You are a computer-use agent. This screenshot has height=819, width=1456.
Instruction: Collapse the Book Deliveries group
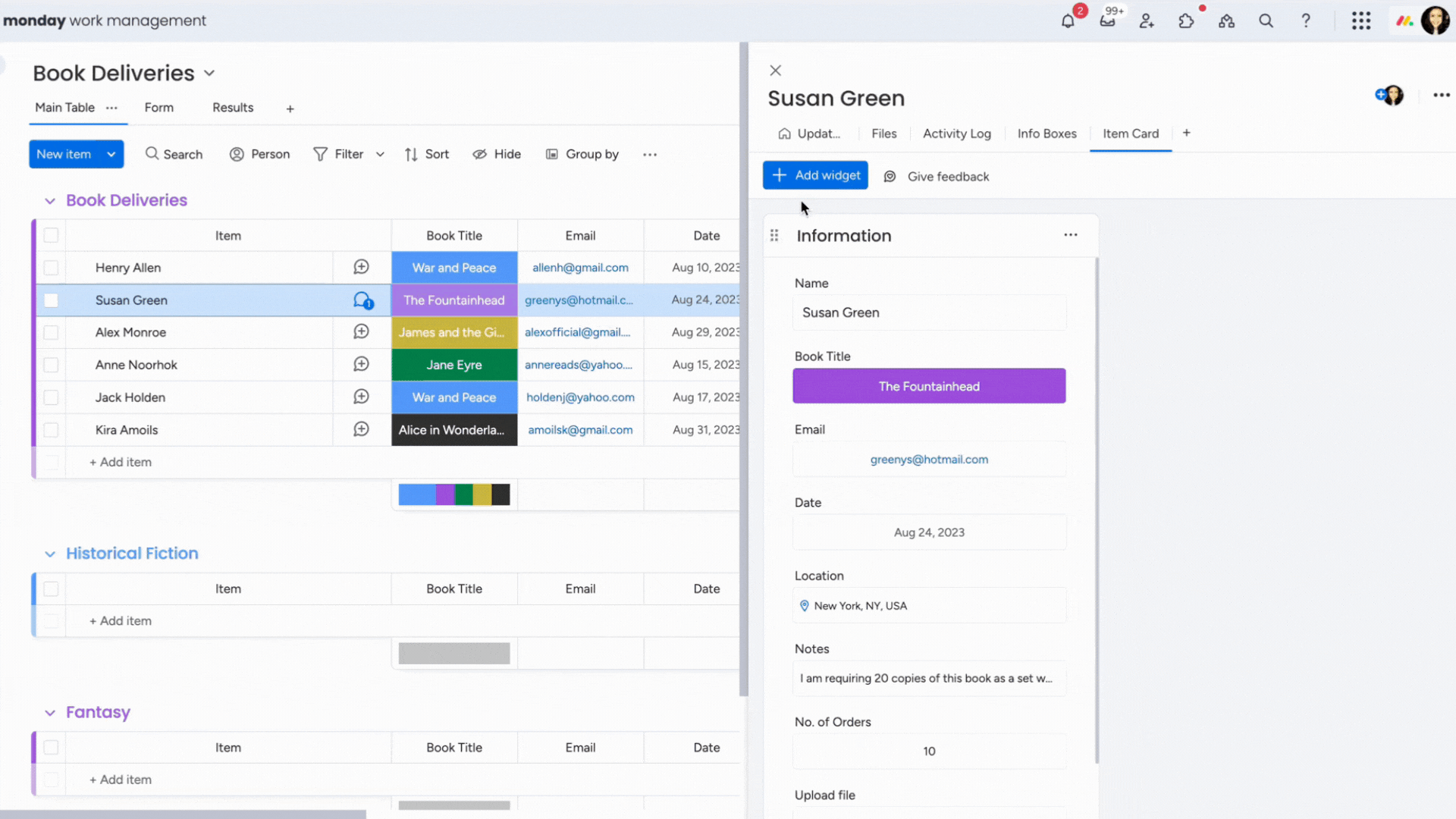tap(50, 201)
